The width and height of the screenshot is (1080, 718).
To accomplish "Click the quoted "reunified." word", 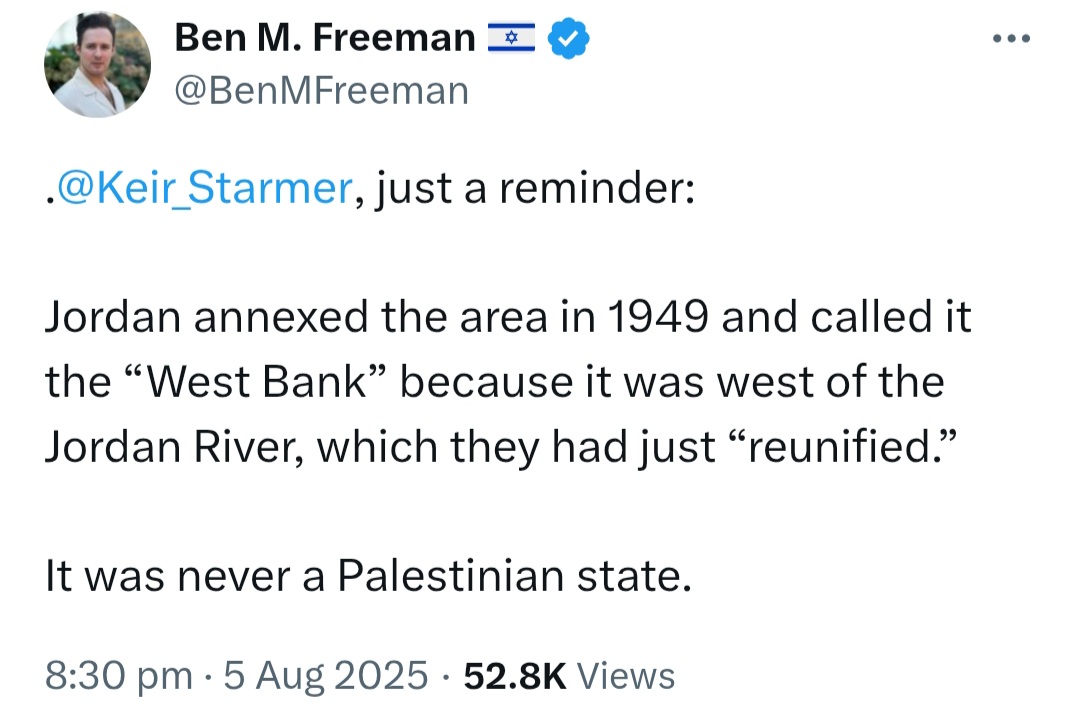I will click(x=842, y=447).
